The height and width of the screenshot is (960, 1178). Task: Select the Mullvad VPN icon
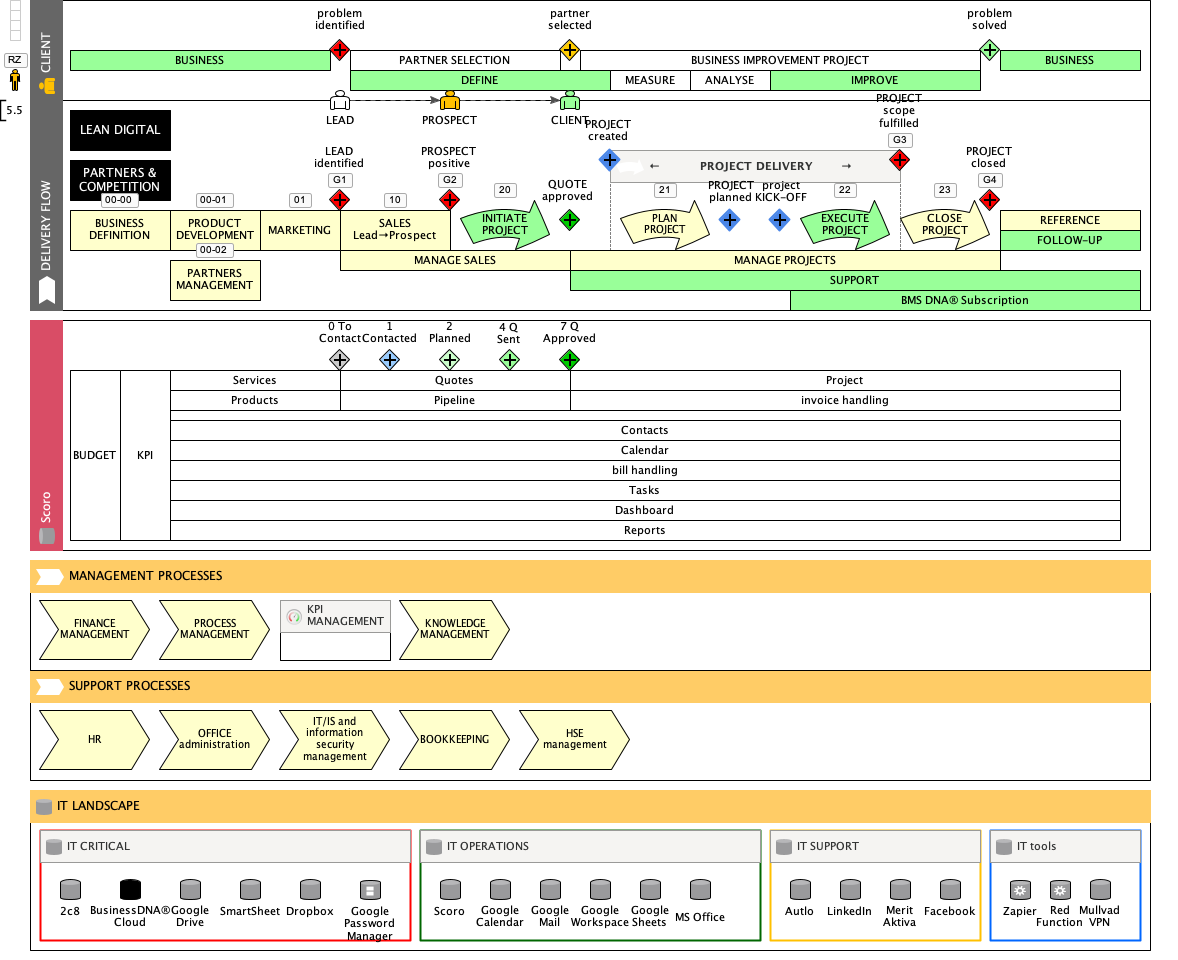(1100, 889)
